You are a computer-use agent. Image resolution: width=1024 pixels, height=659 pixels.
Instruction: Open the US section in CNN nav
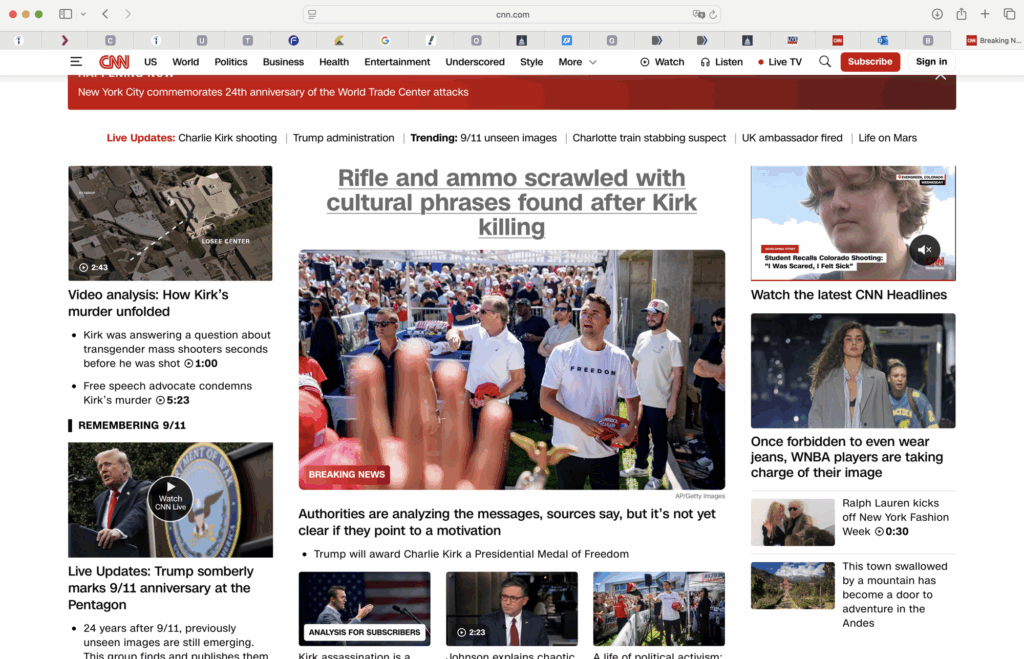[x=150, y=61]
